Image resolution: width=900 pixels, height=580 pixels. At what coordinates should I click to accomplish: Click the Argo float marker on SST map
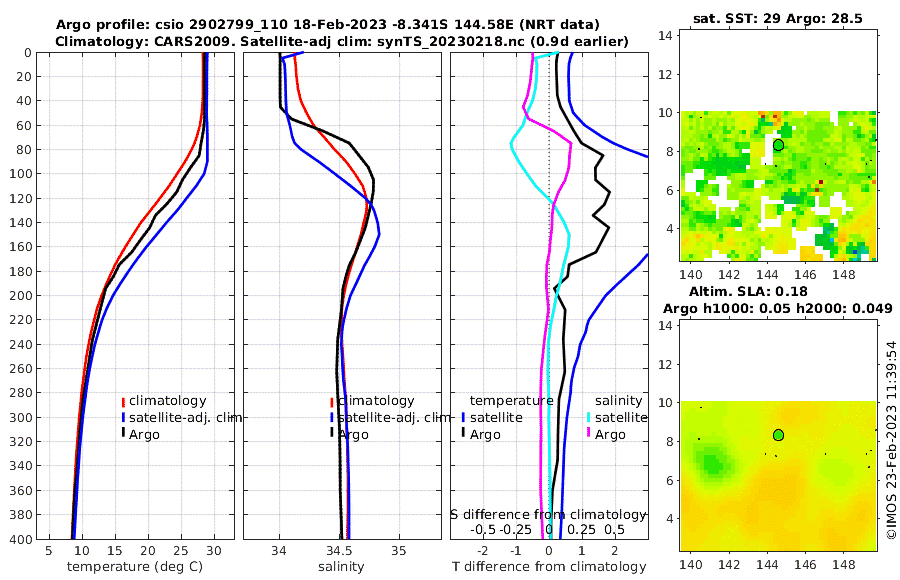click(778, 145)
